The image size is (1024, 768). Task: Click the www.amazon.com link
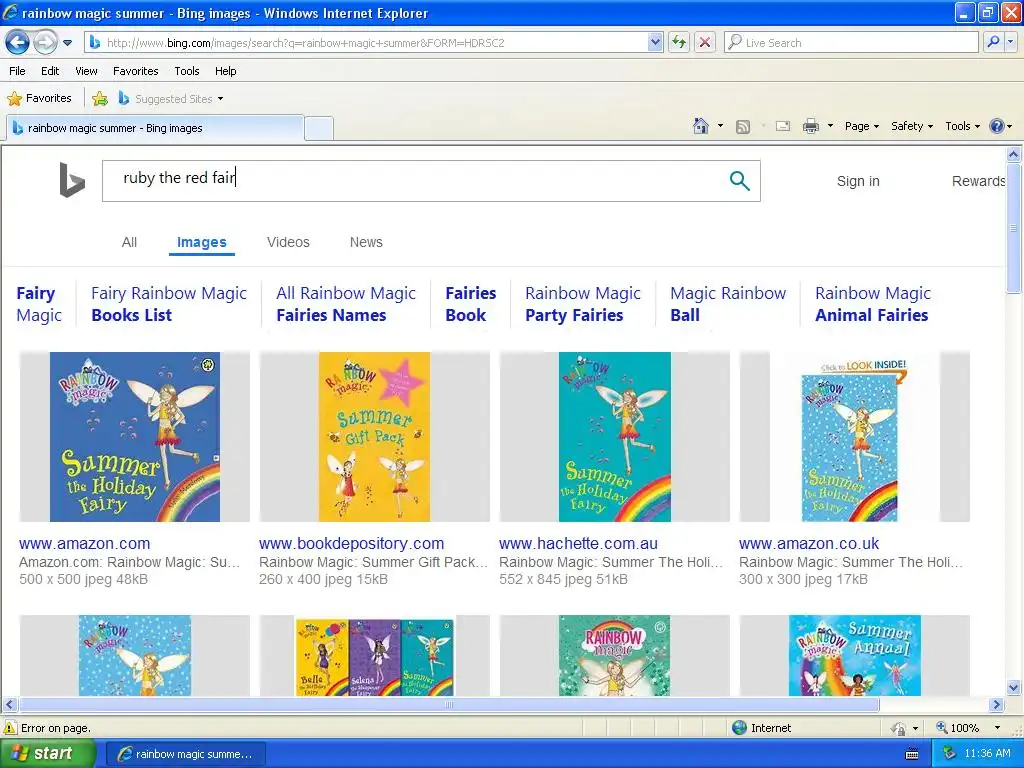(x=84, y=543)
